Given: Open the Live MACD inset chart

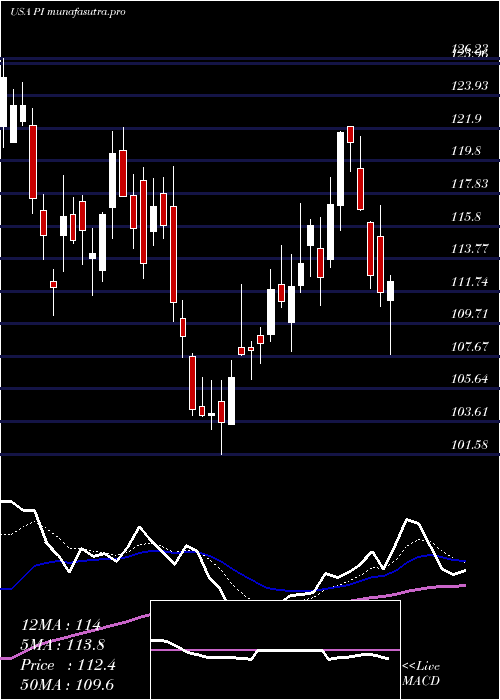Looking at the screenshot, I should (x=275, y=650).
